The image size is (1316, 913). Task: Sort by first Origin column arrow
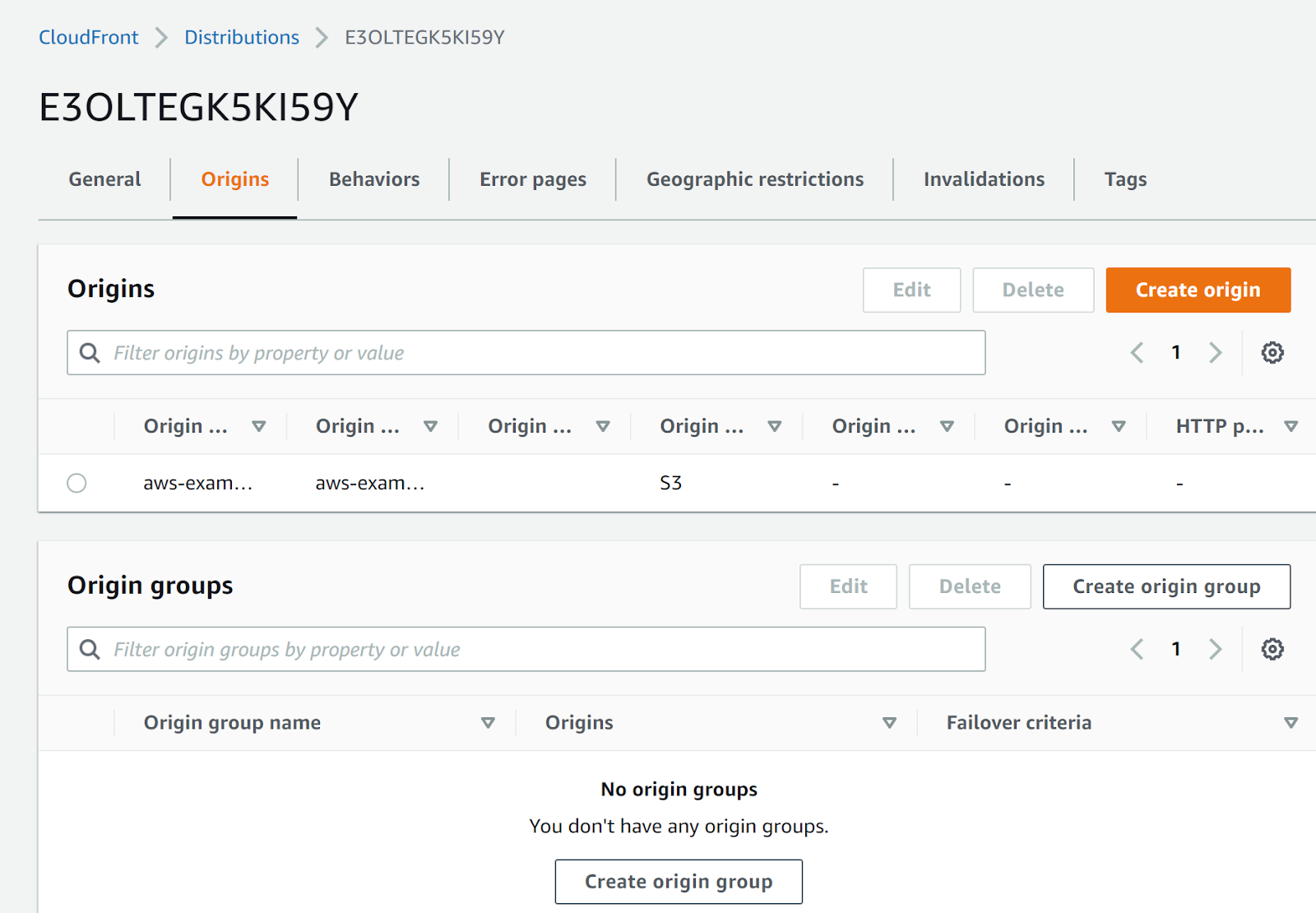click(259, 426)
